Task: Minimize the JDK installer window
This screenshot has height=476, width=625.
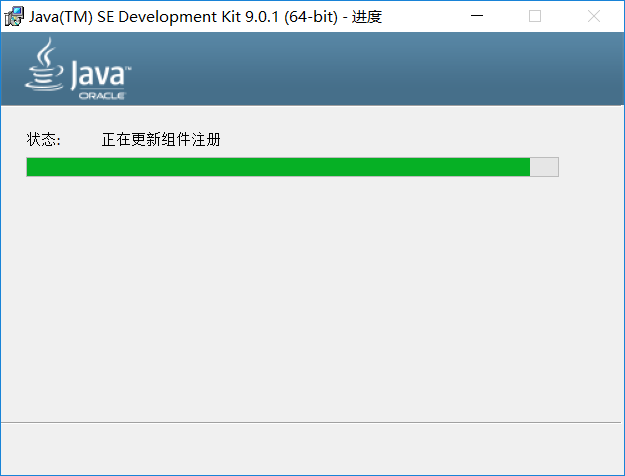Action: (477, 16)
